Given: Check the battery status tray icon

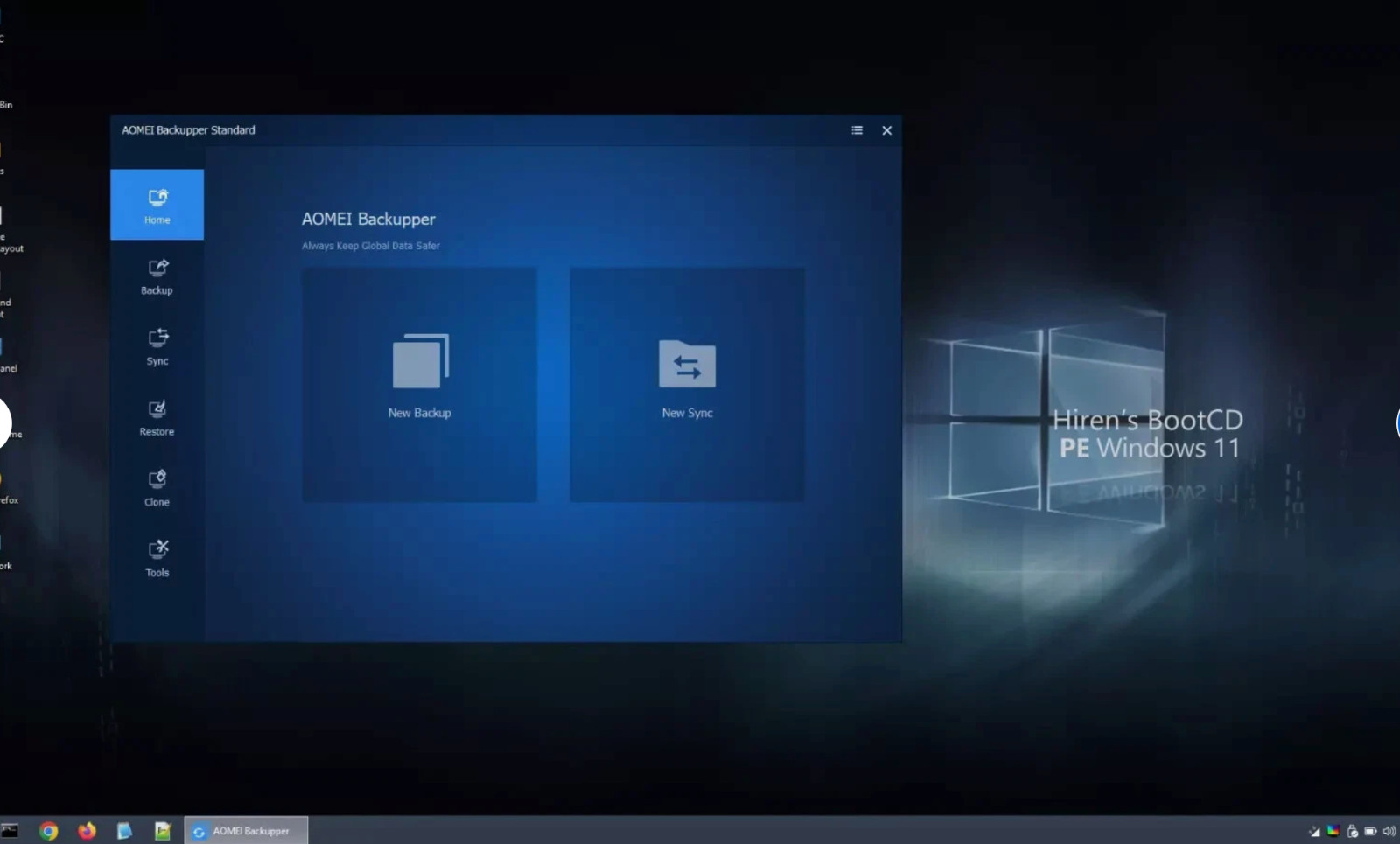Looking at the screenshot, I should click(1370, 831).
